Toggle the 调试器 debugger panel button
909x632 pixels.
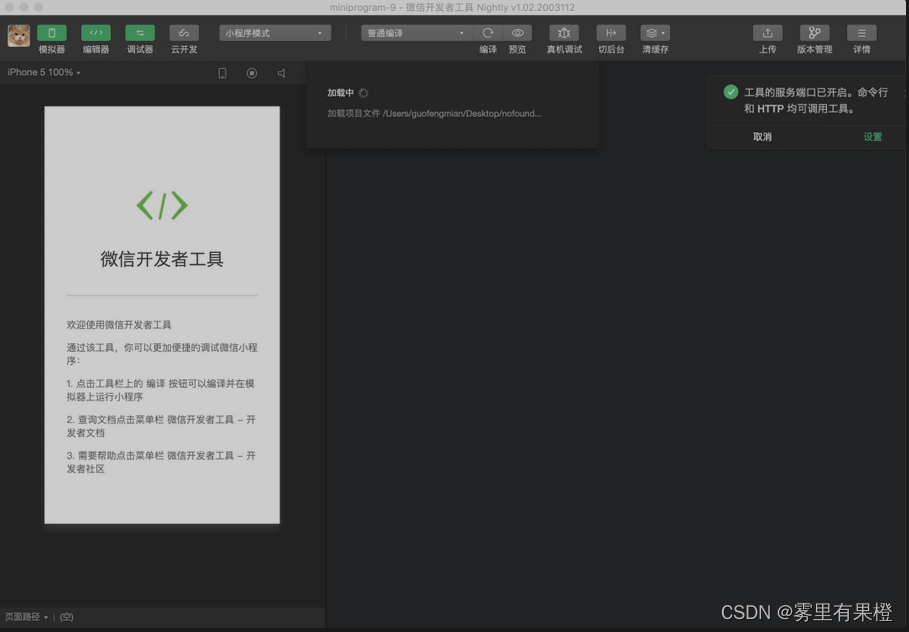140,33
